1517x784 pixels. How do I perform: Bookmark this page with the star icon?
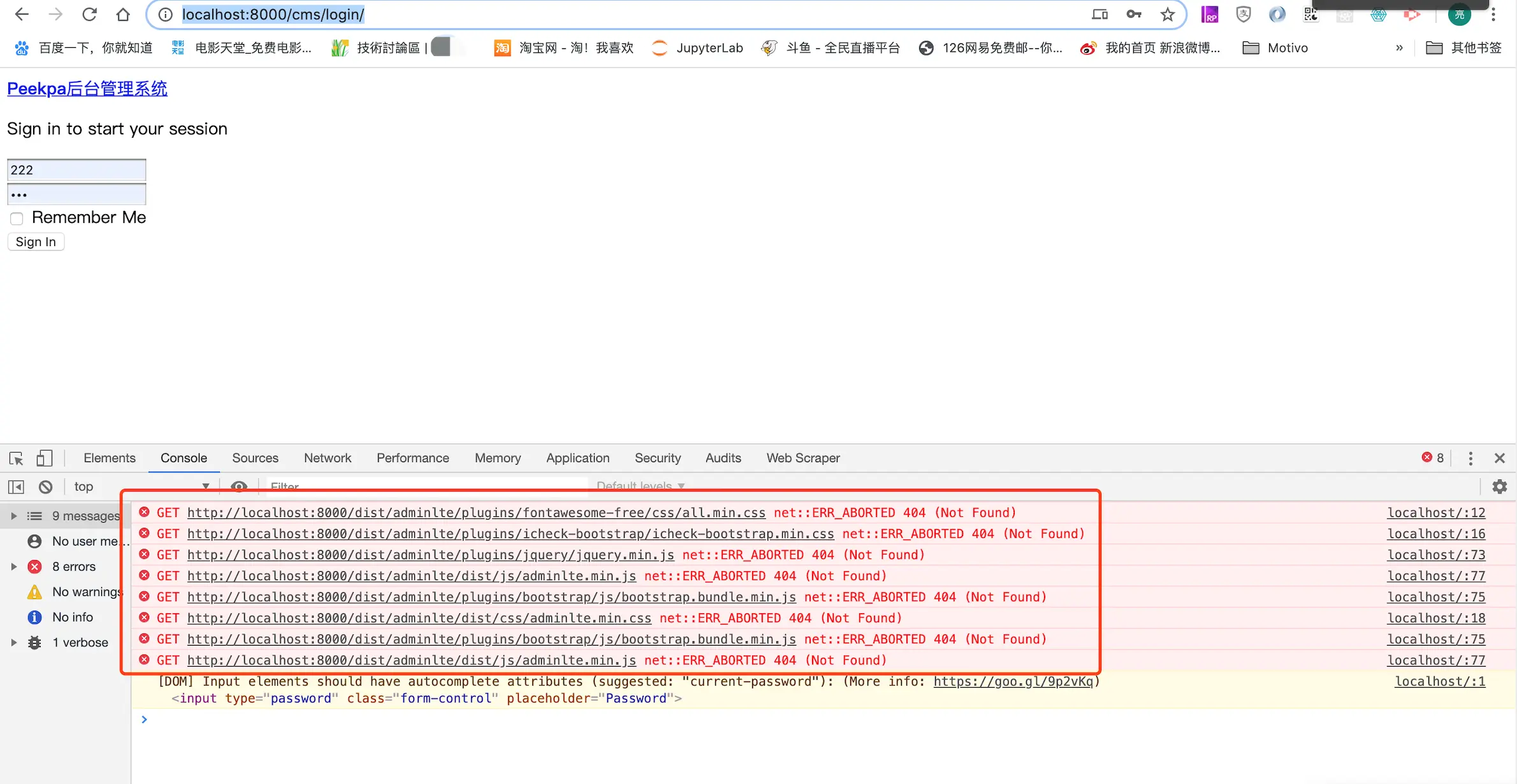click(x=1167, y=14)
